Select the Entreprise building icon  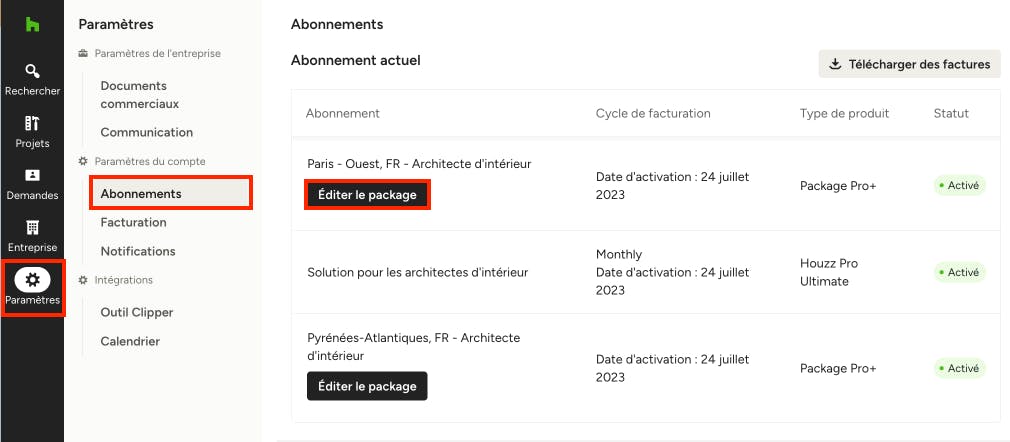click(32, 227)
